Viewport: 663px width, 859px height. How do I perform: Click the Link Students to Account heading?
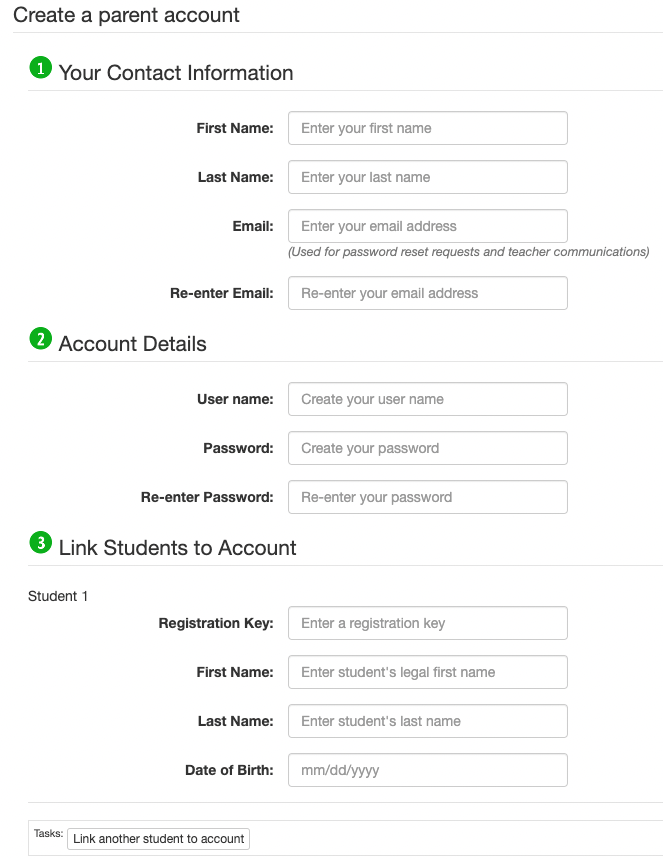[177, 548]
